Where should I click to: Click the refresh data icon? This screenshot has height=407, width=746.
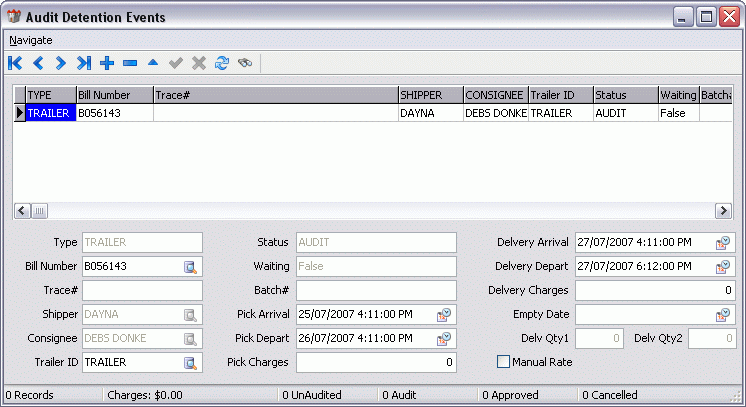pos(222,63)
